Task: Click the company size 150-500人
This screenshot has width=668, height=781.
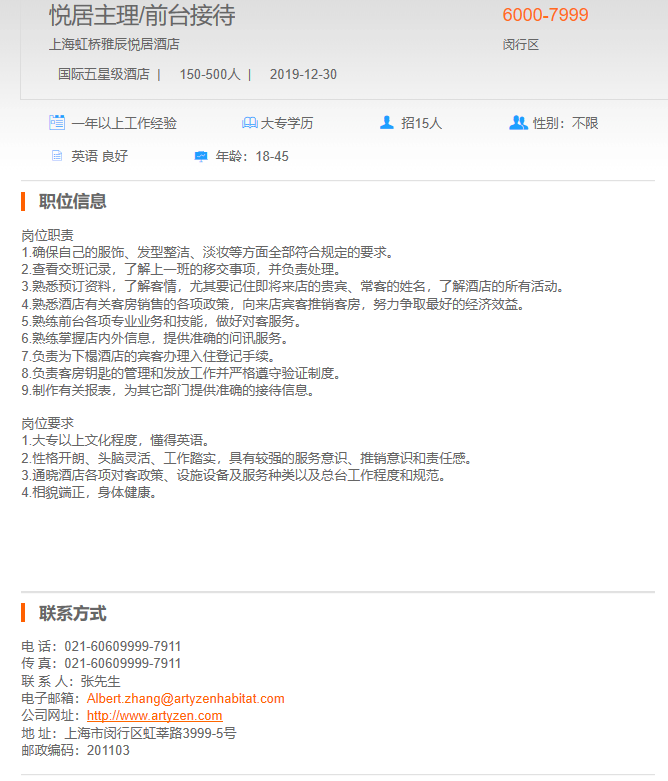Action: [x=209, y=75]
